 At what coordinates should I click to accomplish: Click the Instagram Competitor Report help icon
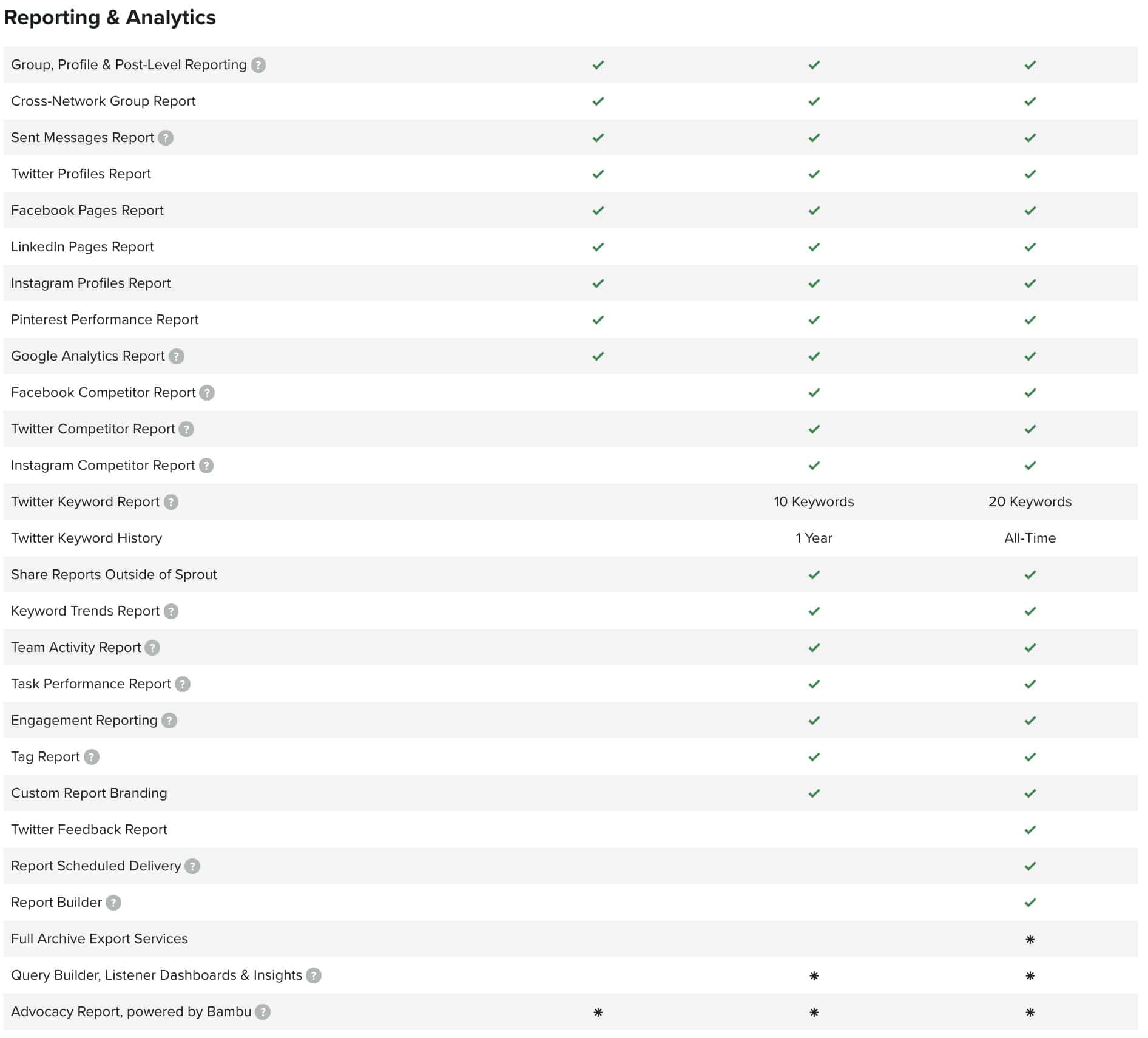point(206,466)
